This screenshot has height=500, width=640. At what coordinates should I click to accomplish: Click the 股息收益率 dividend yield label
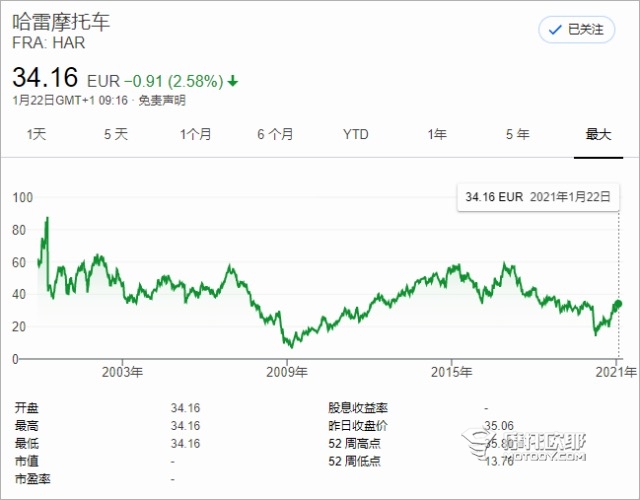click(358, 408)
